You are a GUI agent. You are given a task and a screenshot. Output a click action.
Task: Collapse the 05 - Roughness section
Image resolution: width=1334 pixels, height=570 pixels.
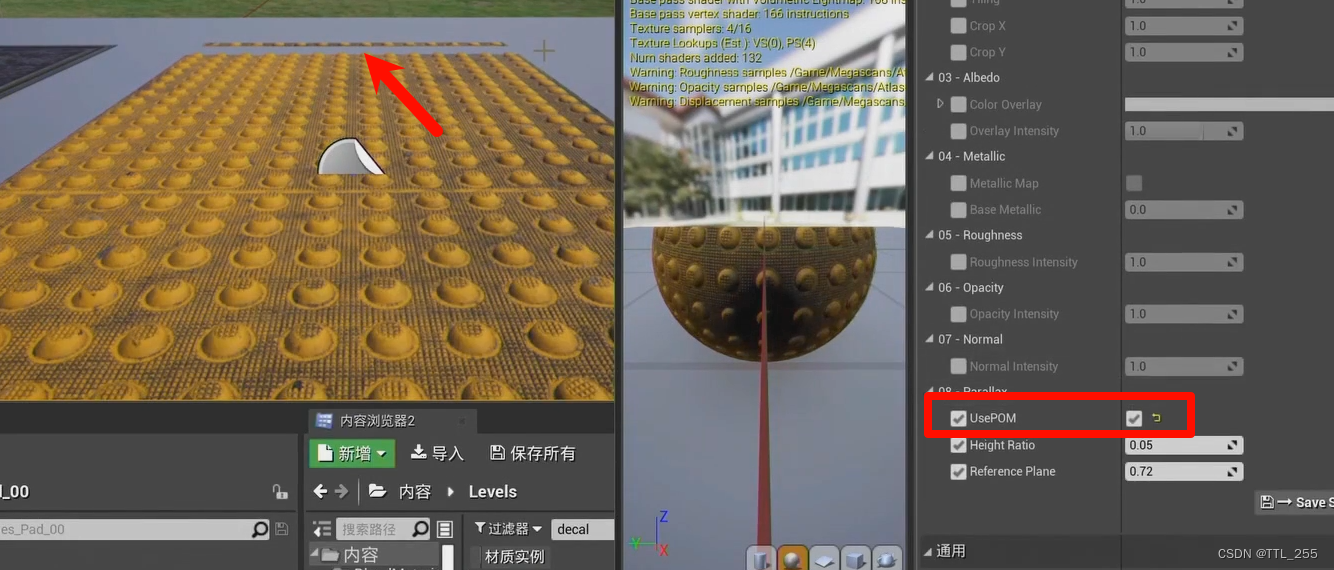coord(929,236)
